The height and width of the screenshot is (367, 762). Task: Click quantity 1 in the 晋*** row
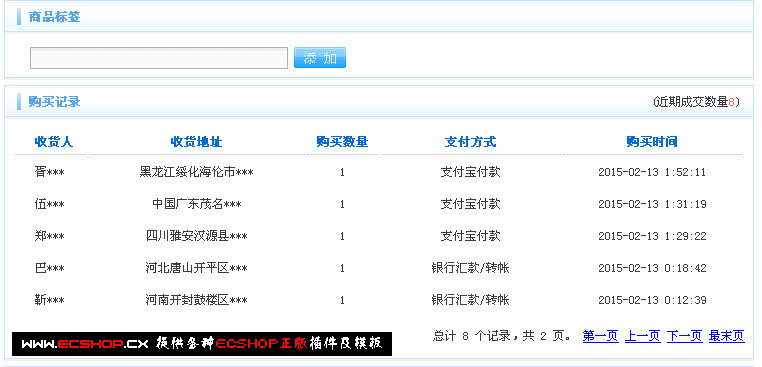coord(342,172)
